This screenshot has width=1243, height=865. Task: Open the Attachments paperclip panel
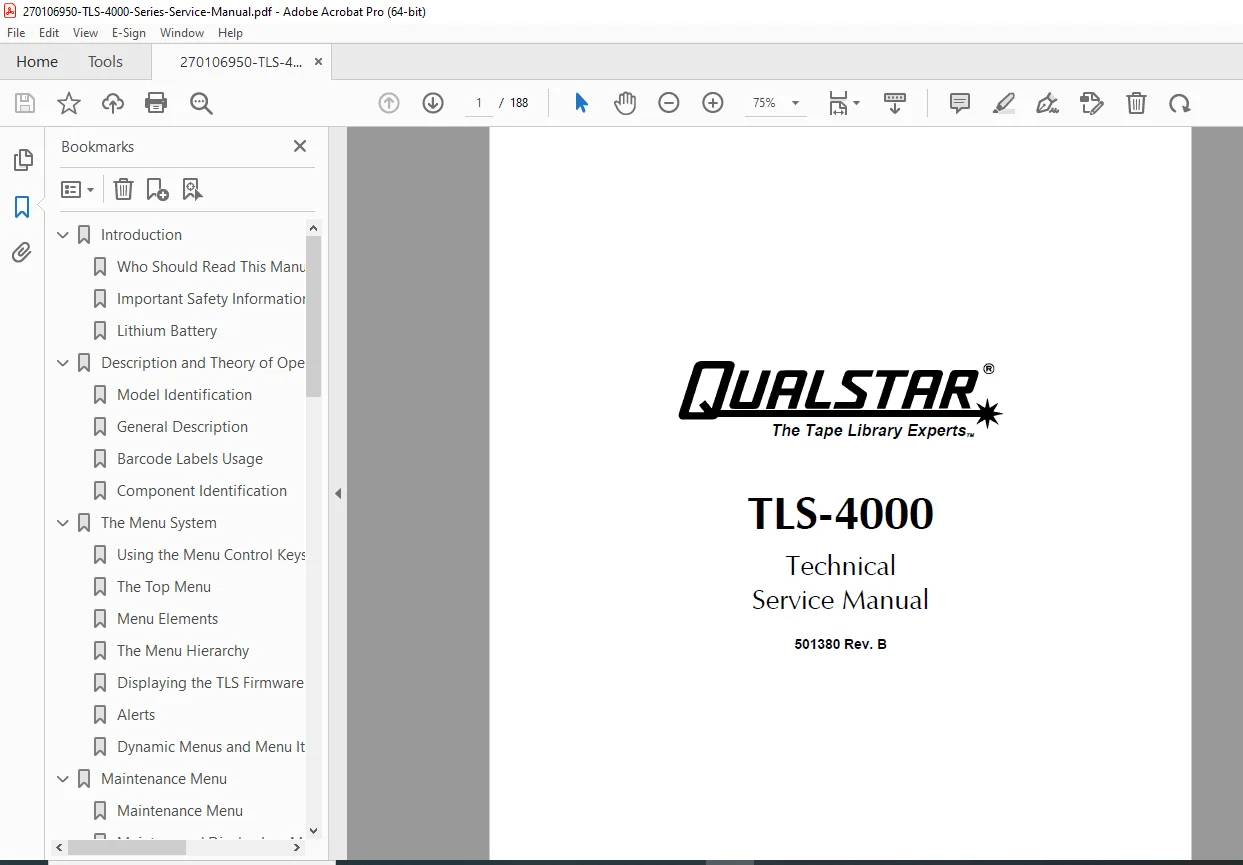tap(22, 253)
